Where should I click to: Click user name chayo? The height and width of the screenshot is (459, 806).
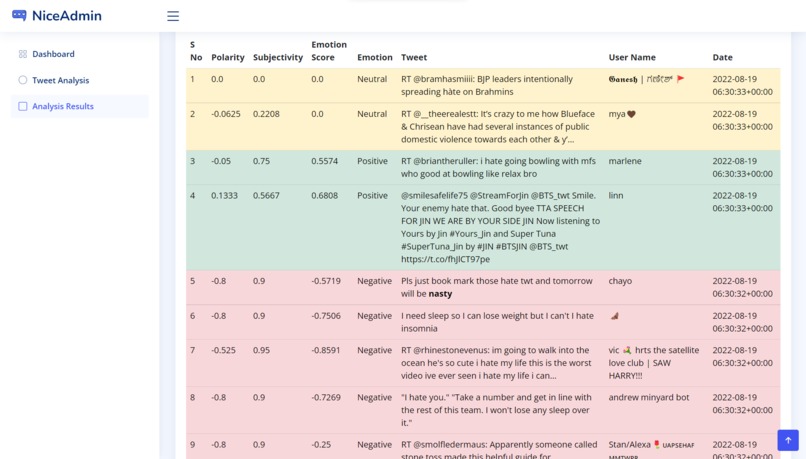620,281
